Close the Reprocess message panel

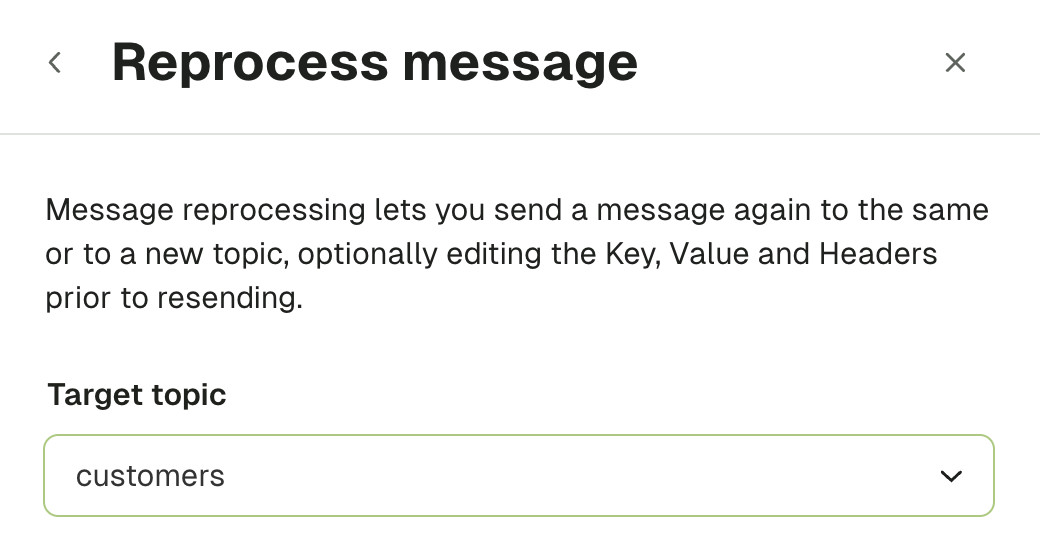(x=954, y=63)
